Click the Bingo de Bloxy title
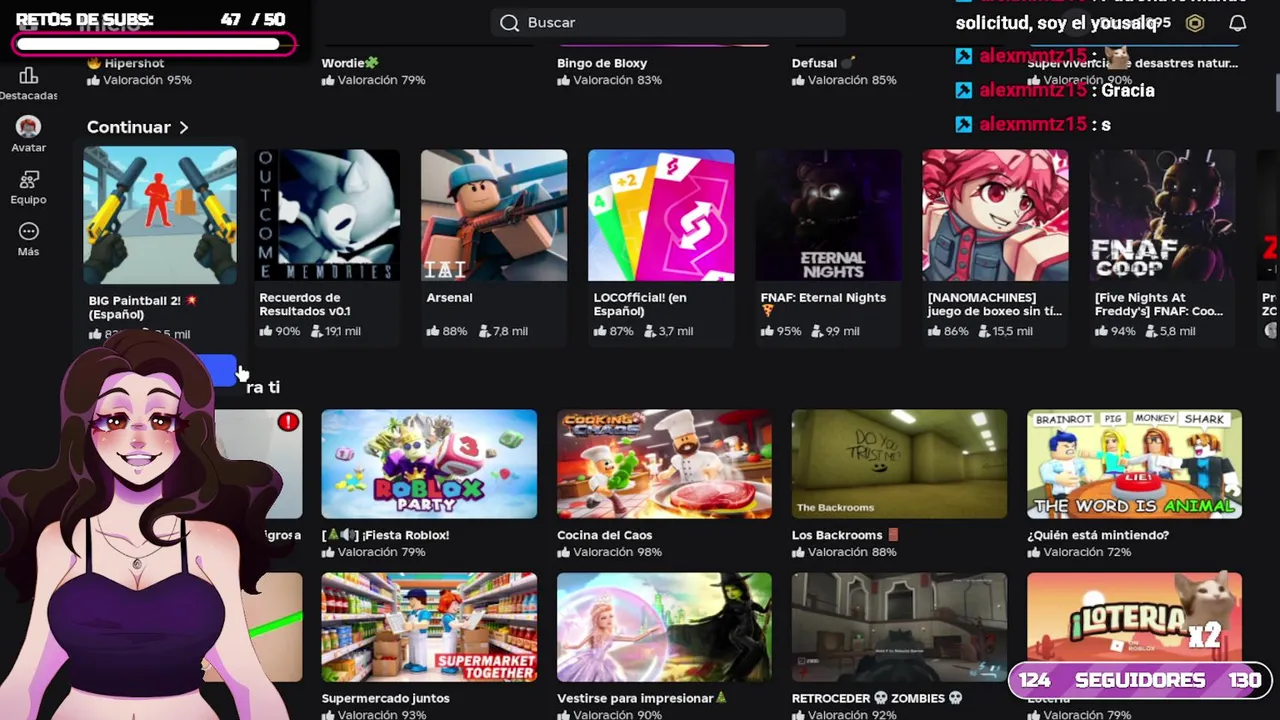The height and width of the screenshot is (720, 1280). pos(602,63)
